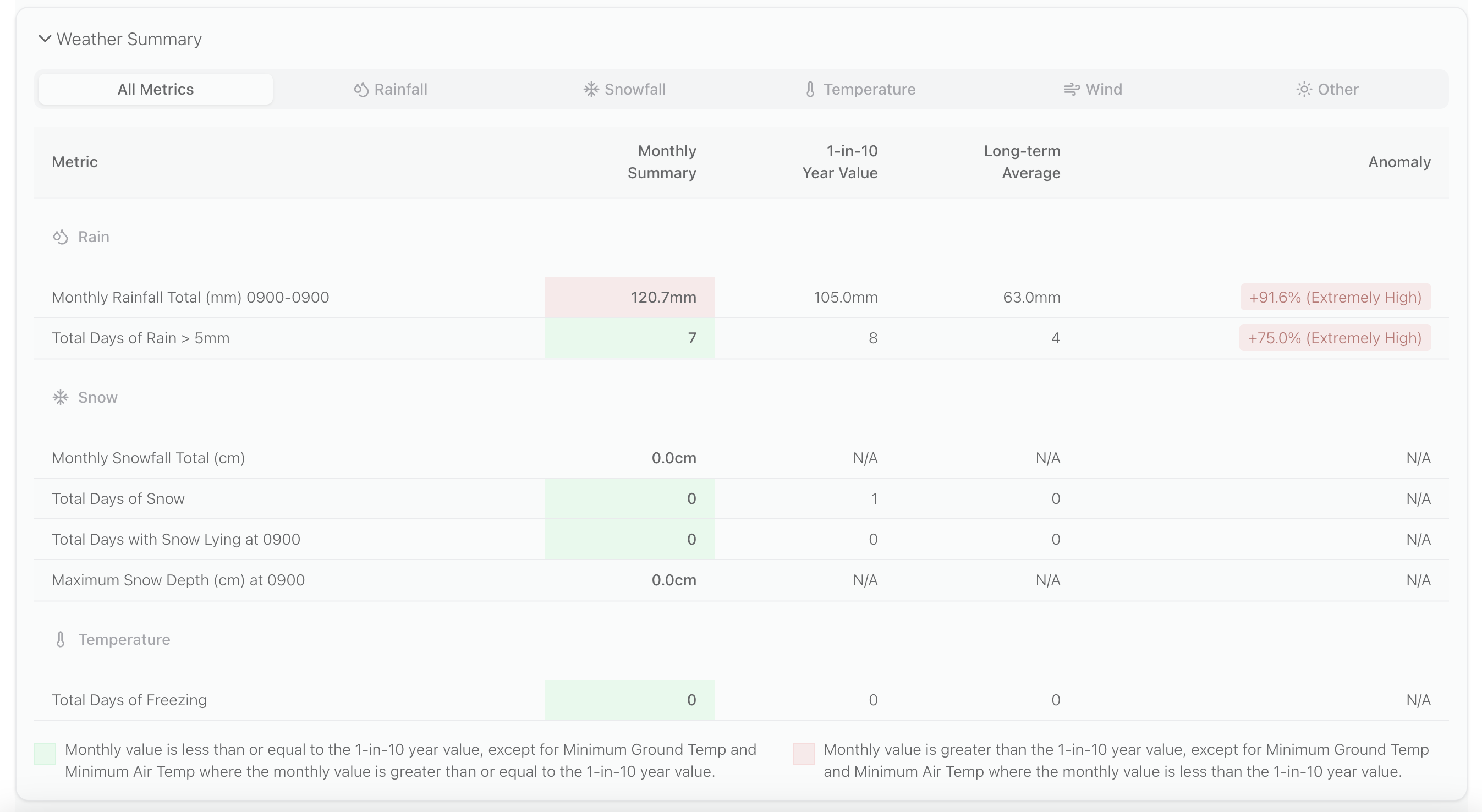This screenshot has height=812, width=1482.
Task: Select Monthly Rainfall Total (mm) 0900-0900 label
Action: coord(190,298)
